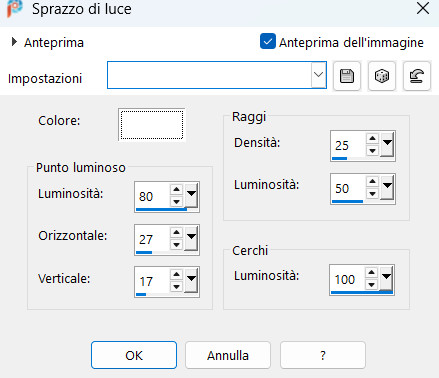
Task: Open slider popup for Densità
Action: pyautogui.click(x=387, y=144)
